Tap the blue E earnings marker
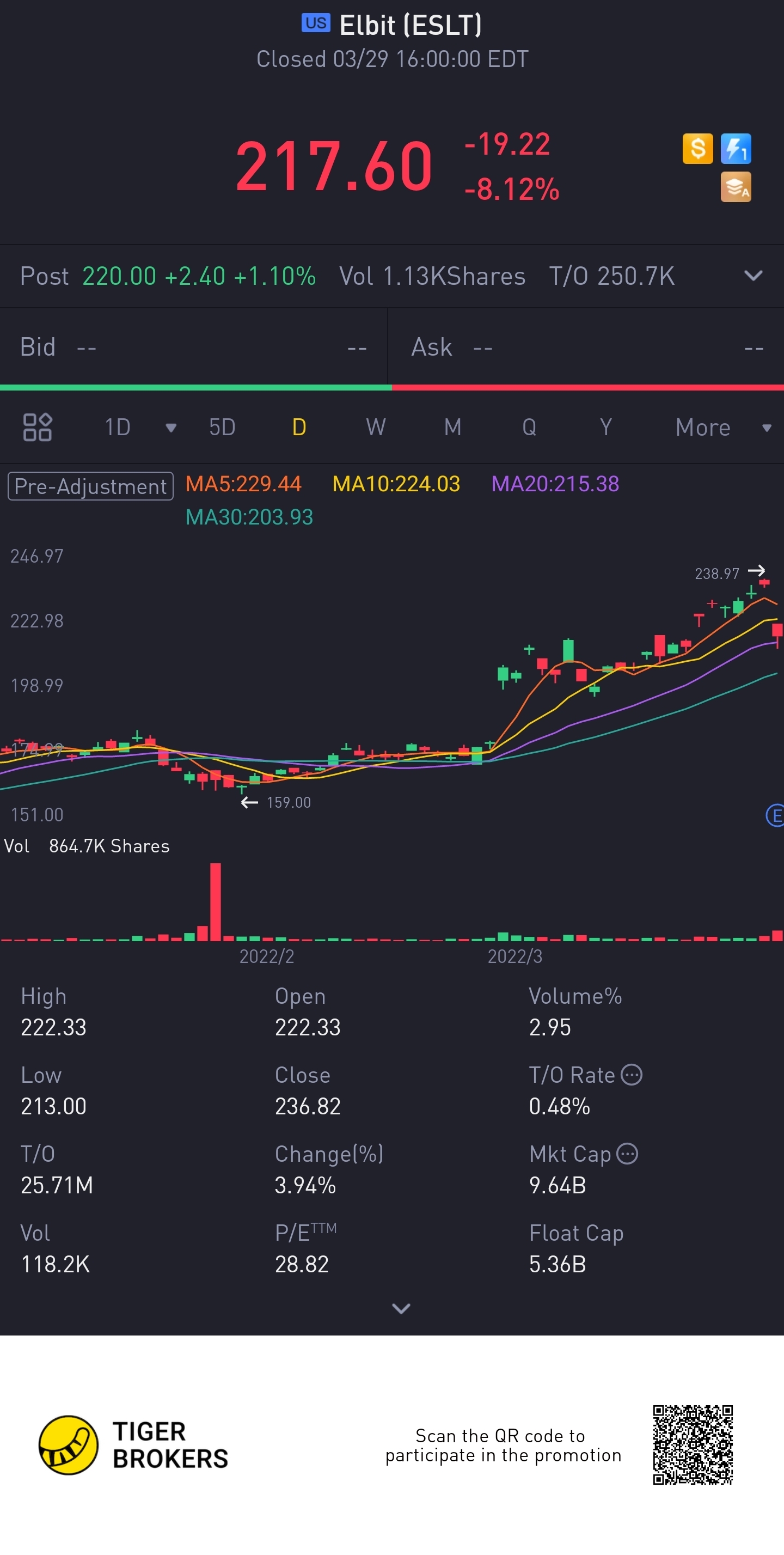The image size is (784, 1555). click(x=775, y=816)
